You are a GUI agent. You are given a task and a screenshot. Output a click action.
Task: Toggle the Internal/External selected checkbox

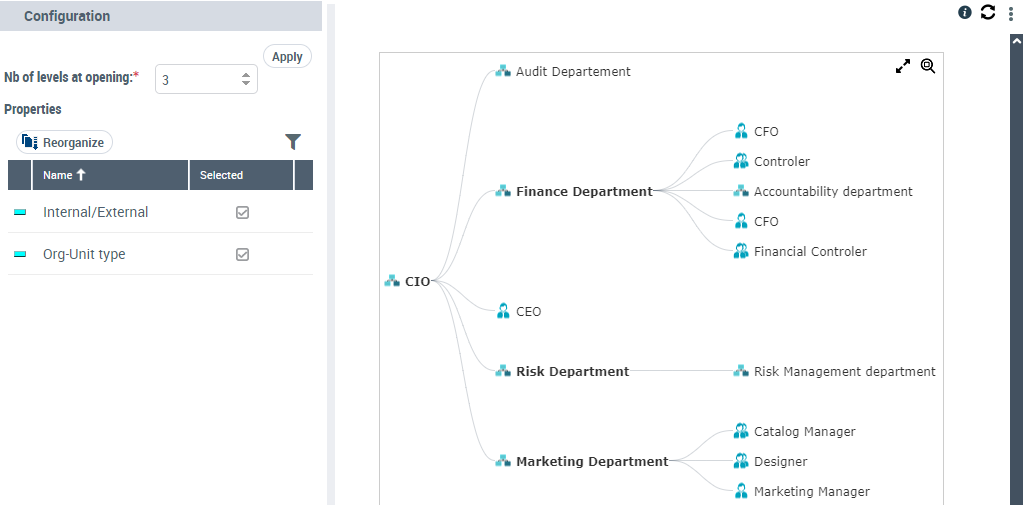(x=242, y=212)
